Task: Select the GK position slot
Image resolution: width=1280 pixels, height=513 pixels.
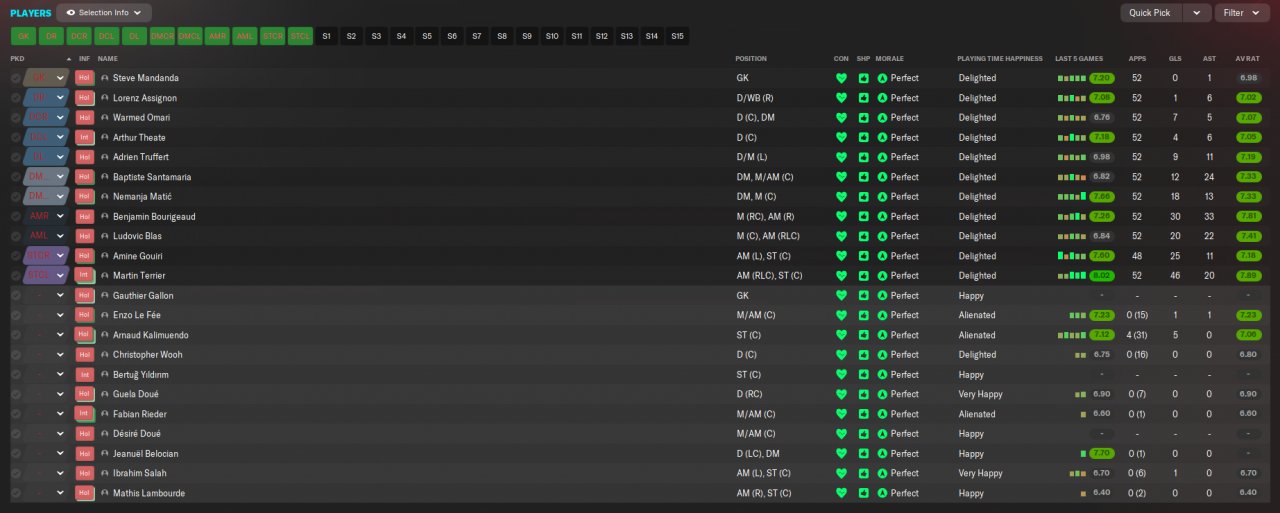Action: pos(23,36)
